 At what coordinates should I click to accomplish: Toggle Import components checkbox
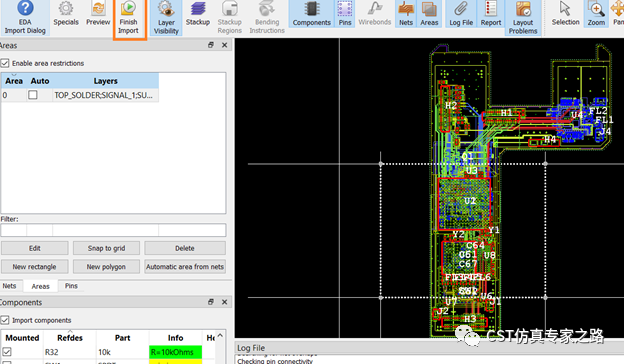pos(5,320)
